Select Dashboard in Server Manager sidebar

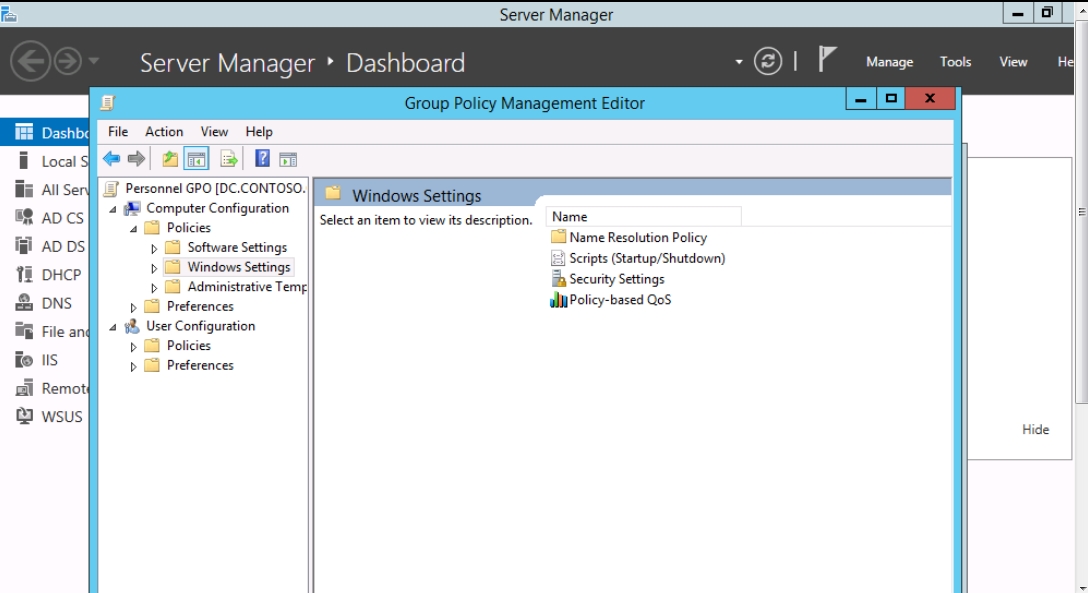(x=45, y=132)
